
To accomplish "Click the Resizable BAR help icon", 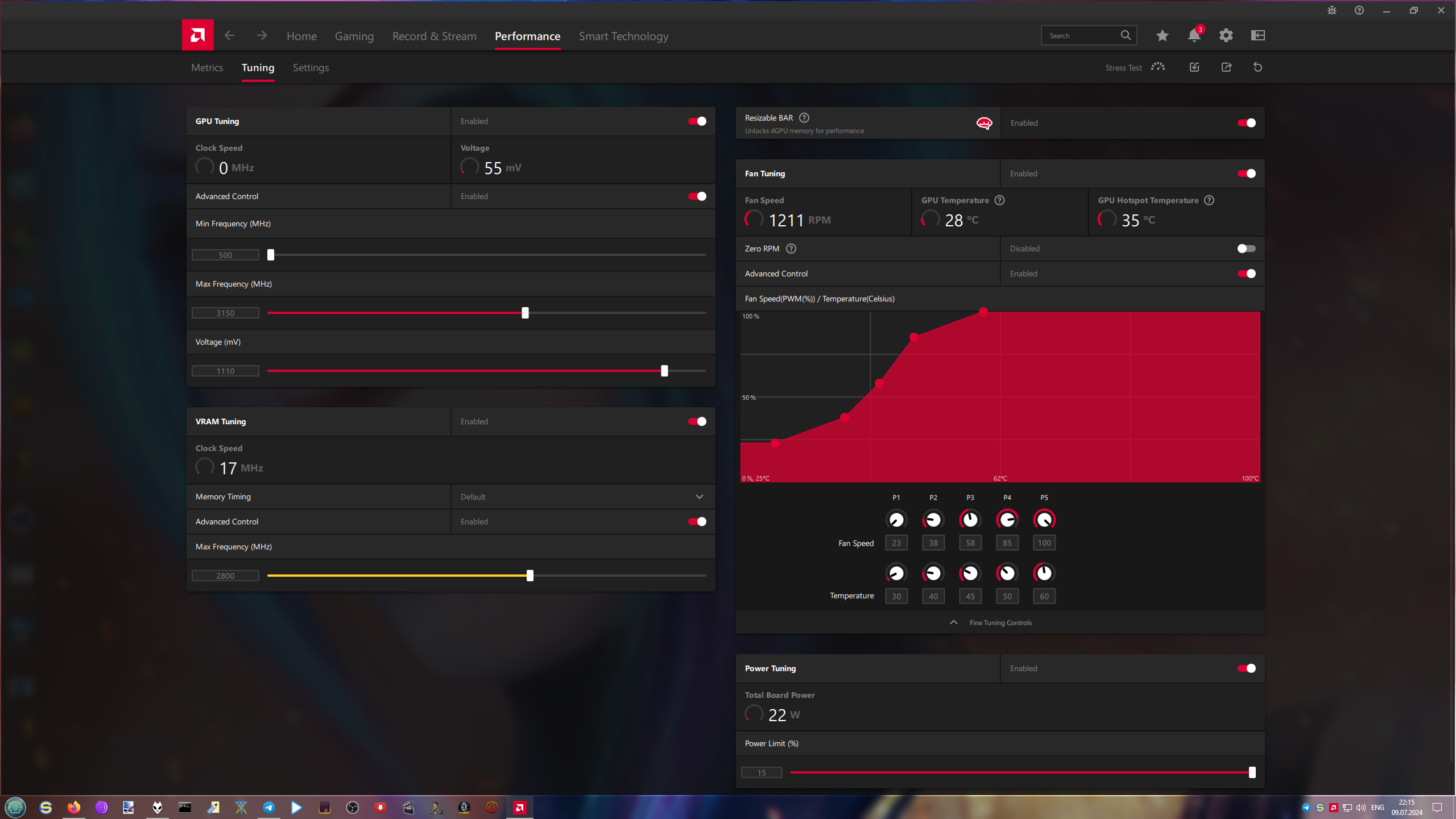I will tap(804, 118).
